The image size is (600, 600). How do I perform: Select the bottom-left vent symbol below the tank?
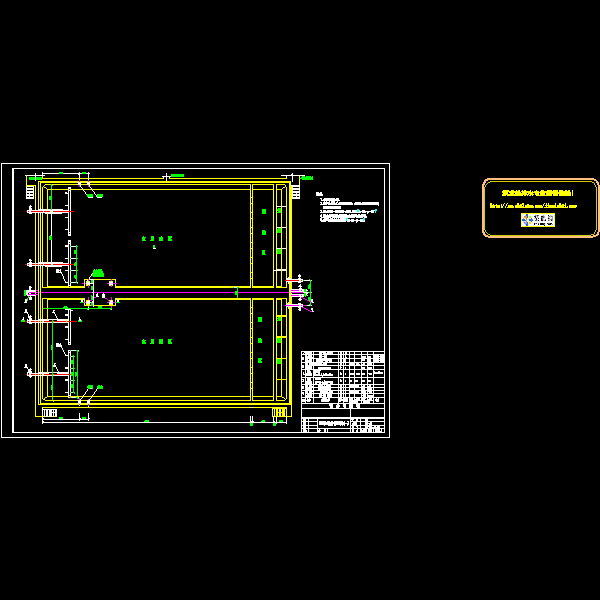(49, 413)
